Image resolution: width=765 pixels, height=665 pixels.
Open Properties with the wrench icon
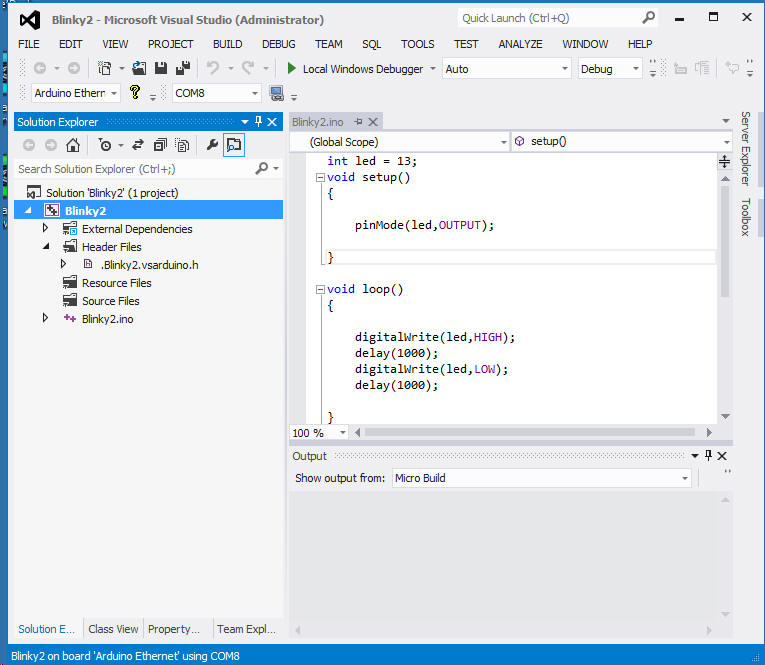click(x=212, y=145)
